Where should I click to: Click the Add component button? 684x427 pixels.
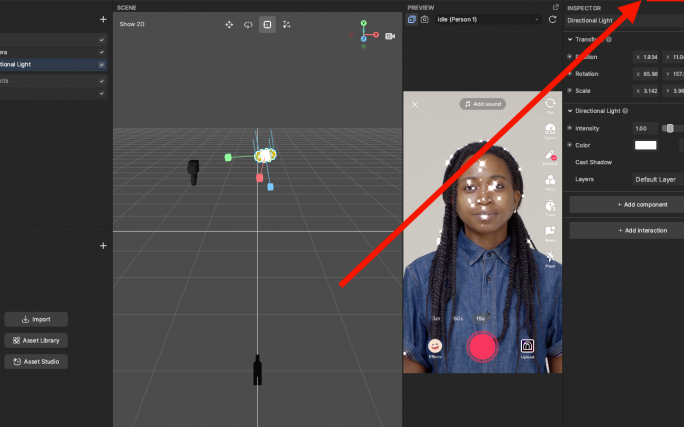tap(626, 204)
